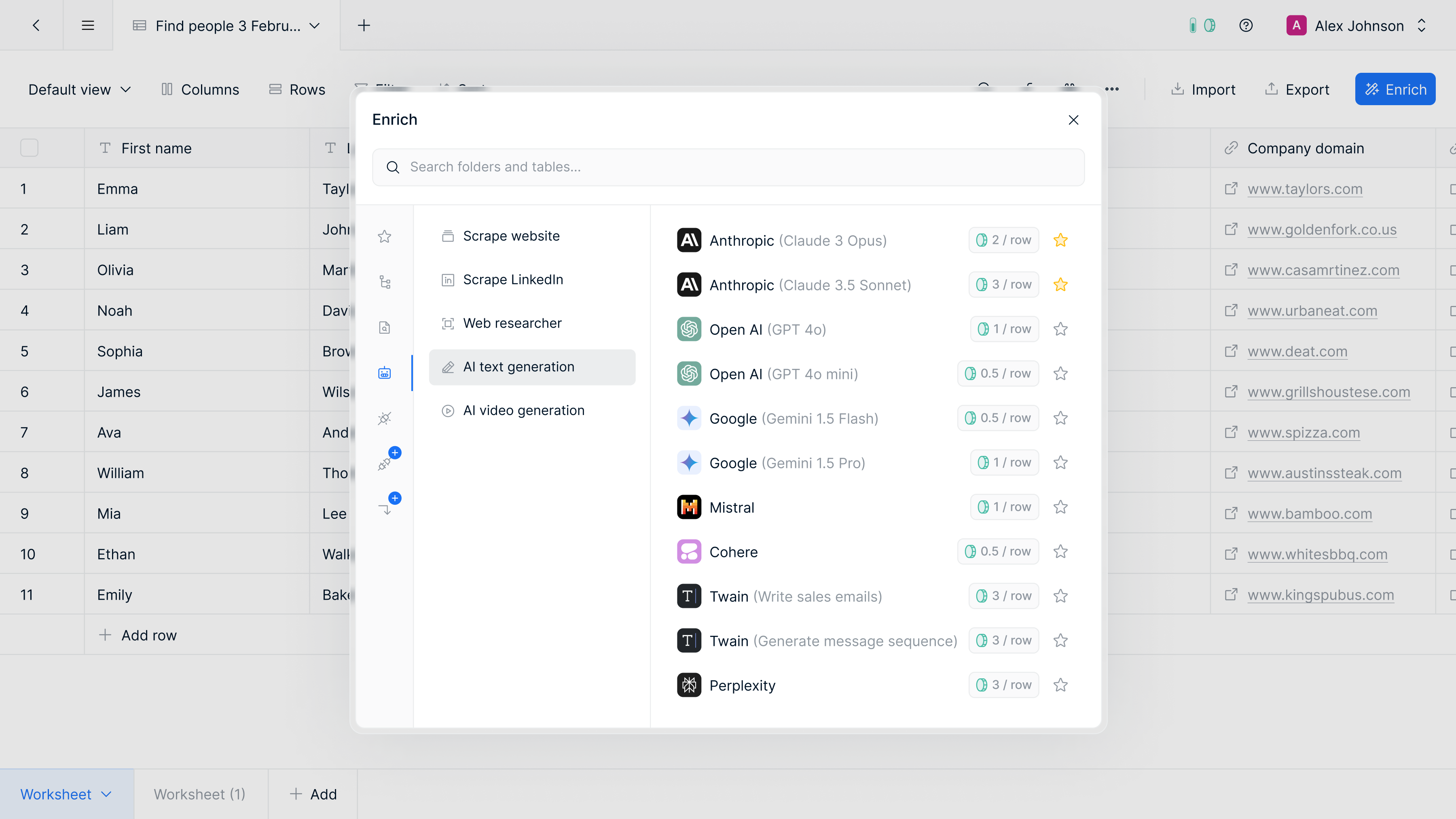The image size is (1456, 819).
Task: Open the connector icon with plus badge
Action: click(x=388, y=460)
